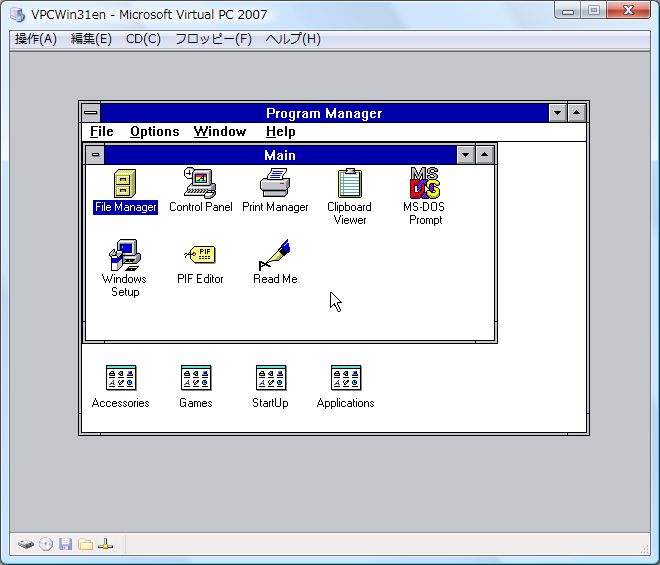Select the Control Panel icon
Screen dimensions: 660x565
tap(200, 183)
